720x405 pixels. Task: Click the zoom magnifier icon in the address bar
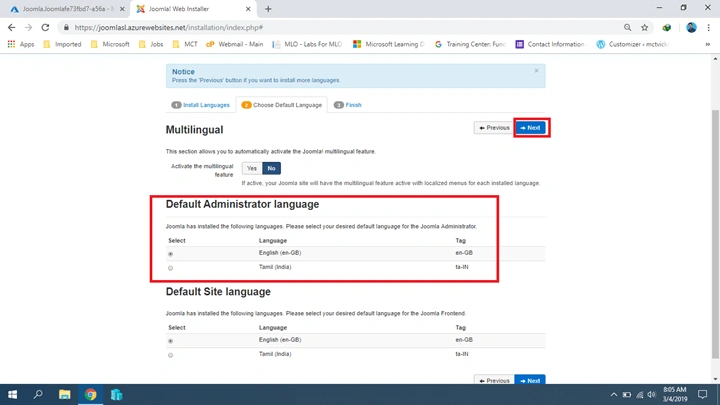(x=627, y=28)
